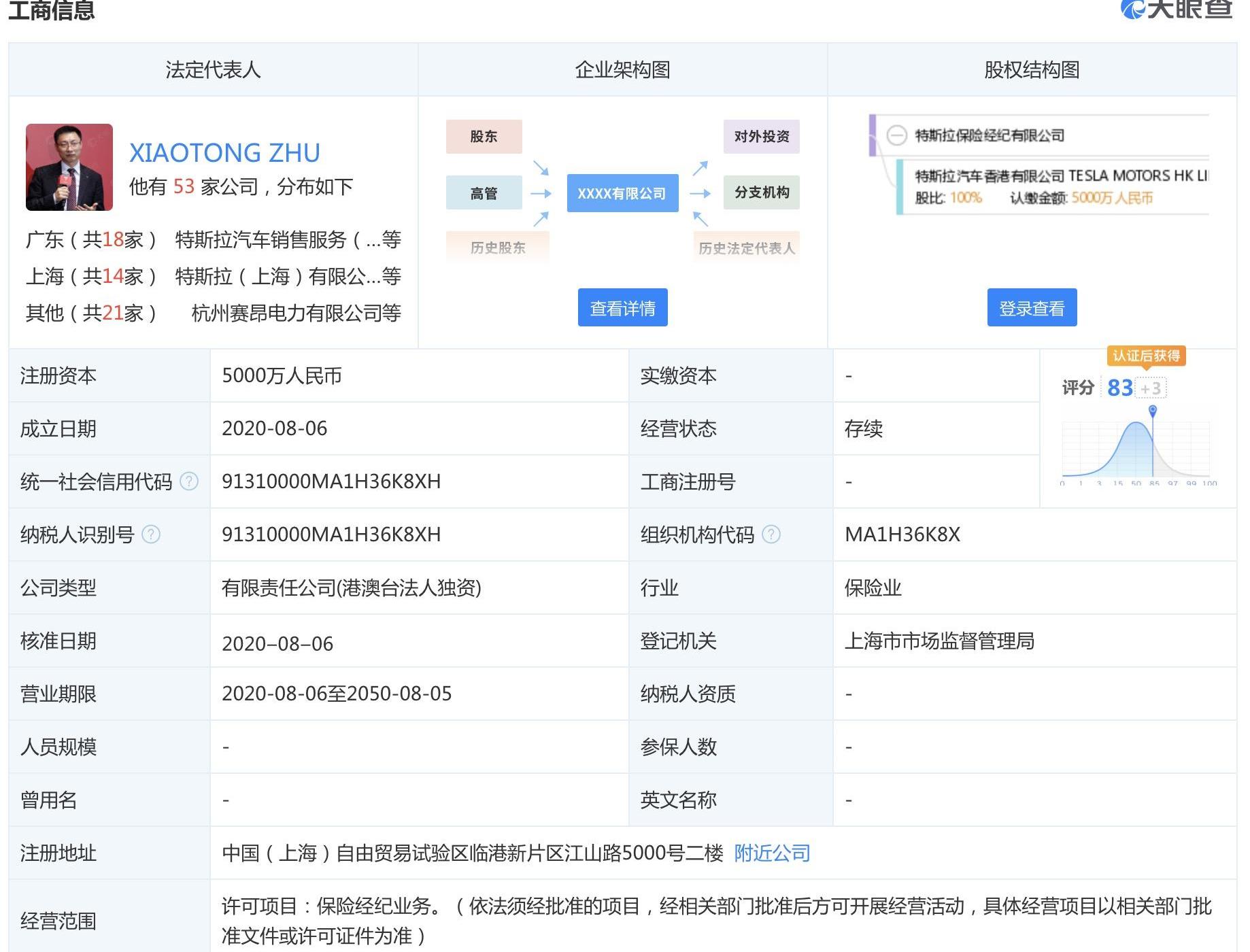Click taxpayer ID 91310000MA1H36K8XH value
1250x952 pixels.
point(331,534)
